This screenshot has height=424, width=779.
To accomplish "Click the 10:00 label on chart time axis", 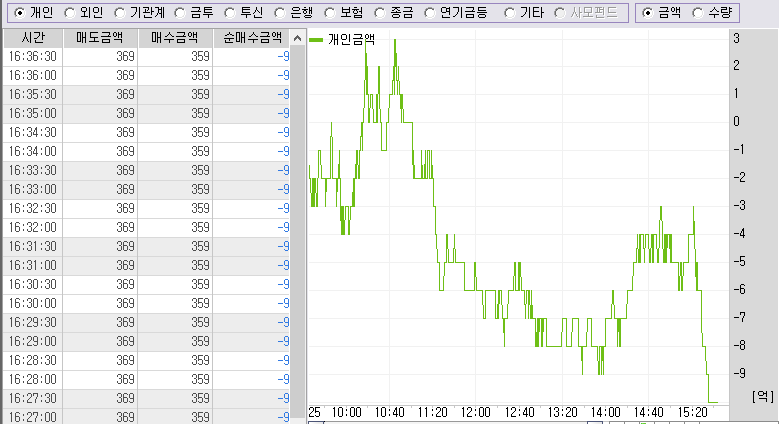I will coord(346,413).
